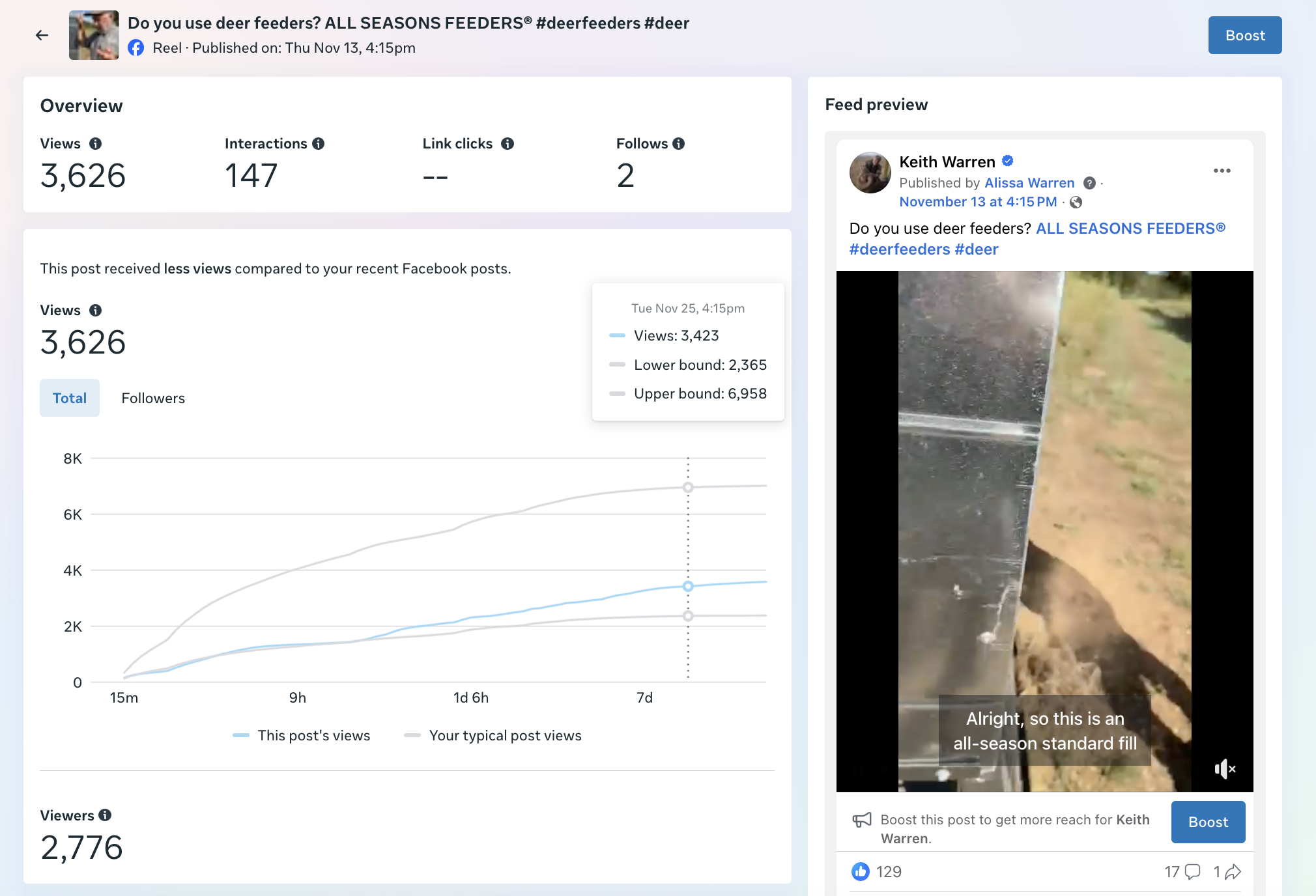
Task: Click the comment icon under the post
Action: coord(1192,872)
